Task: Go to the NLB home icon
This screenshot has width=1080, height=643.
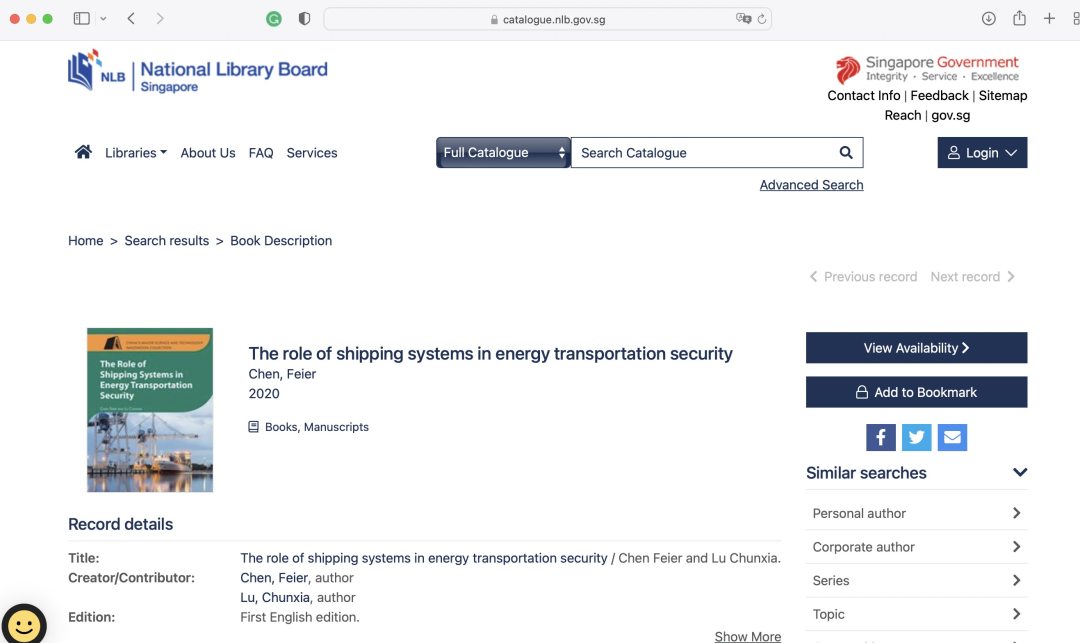Action: (x=83, y=152)
